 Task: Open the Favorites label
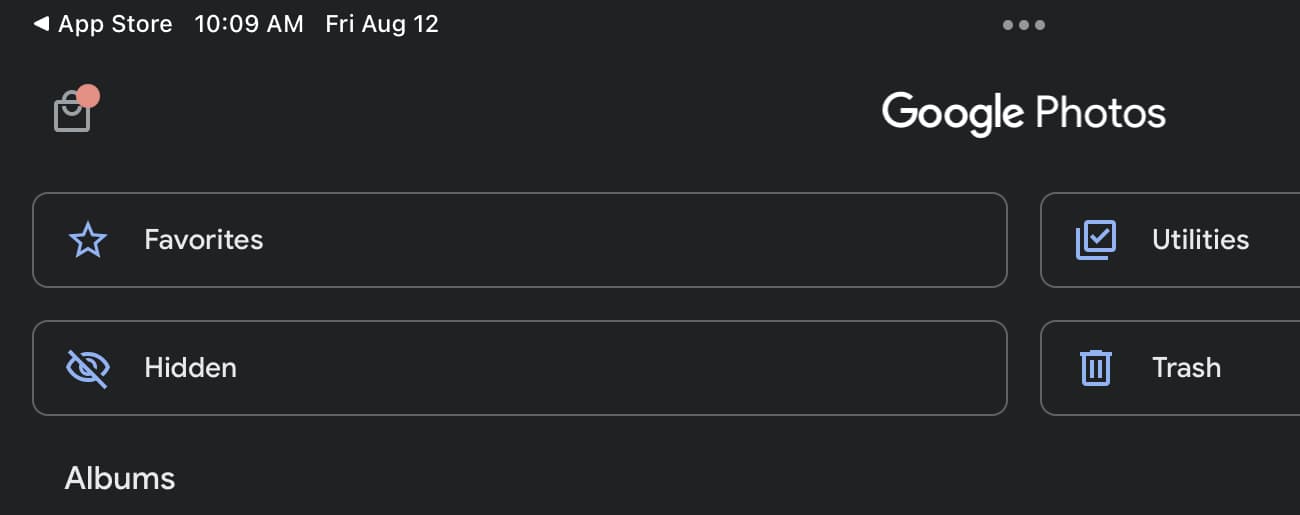click(x=203, y=240)
